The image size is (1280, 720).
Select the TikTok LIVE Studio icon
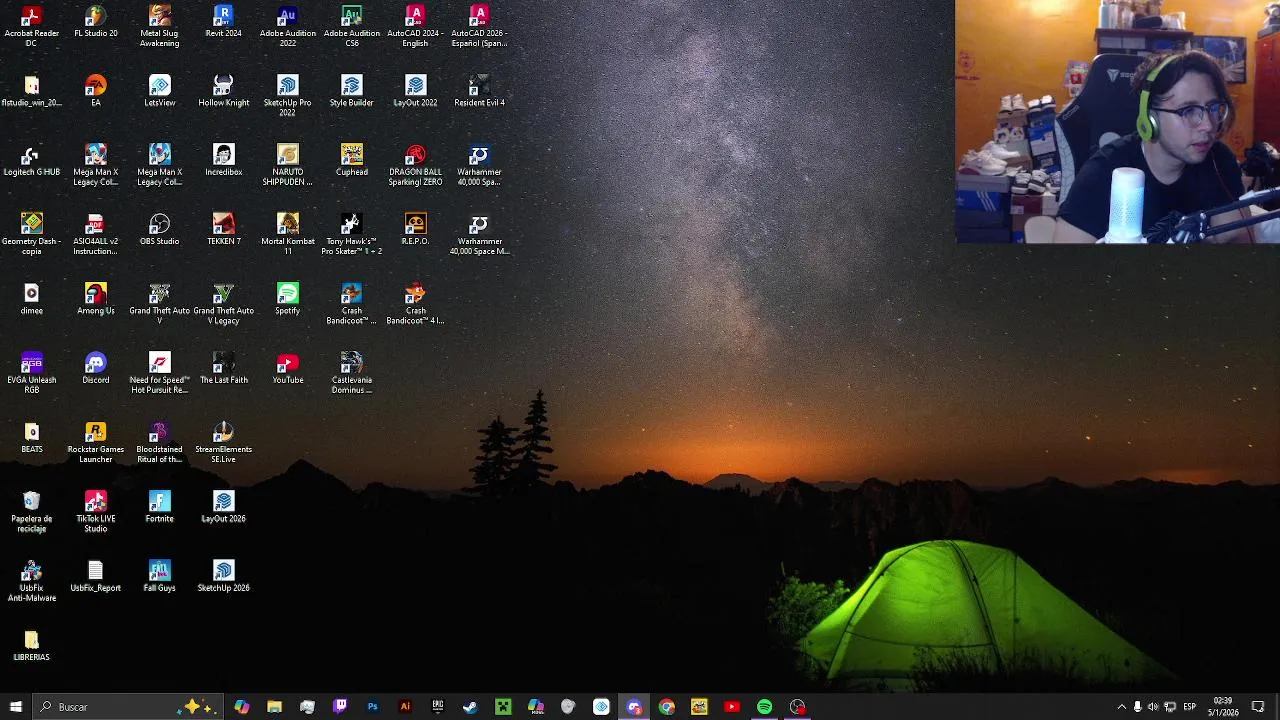point(95,512)
